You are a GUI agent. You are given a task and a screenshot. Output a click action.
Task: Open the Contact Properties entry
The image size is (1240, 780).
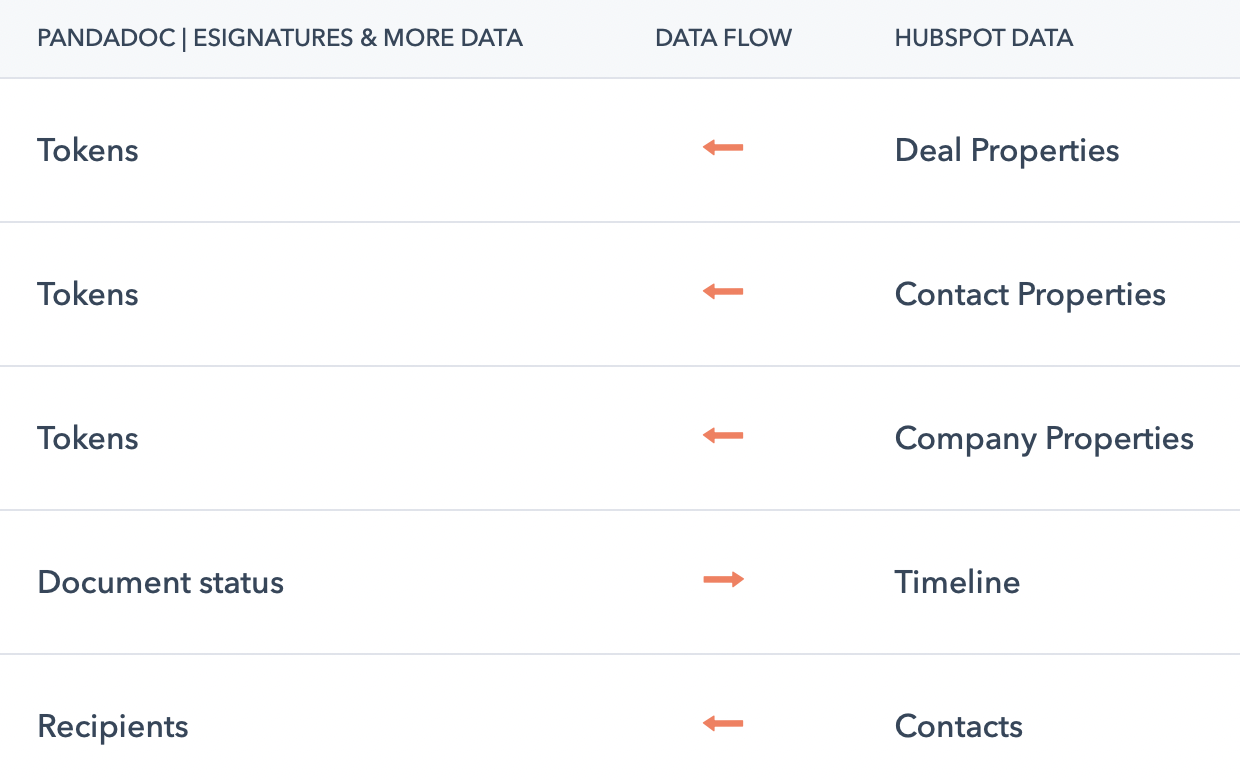[1030, 295]
